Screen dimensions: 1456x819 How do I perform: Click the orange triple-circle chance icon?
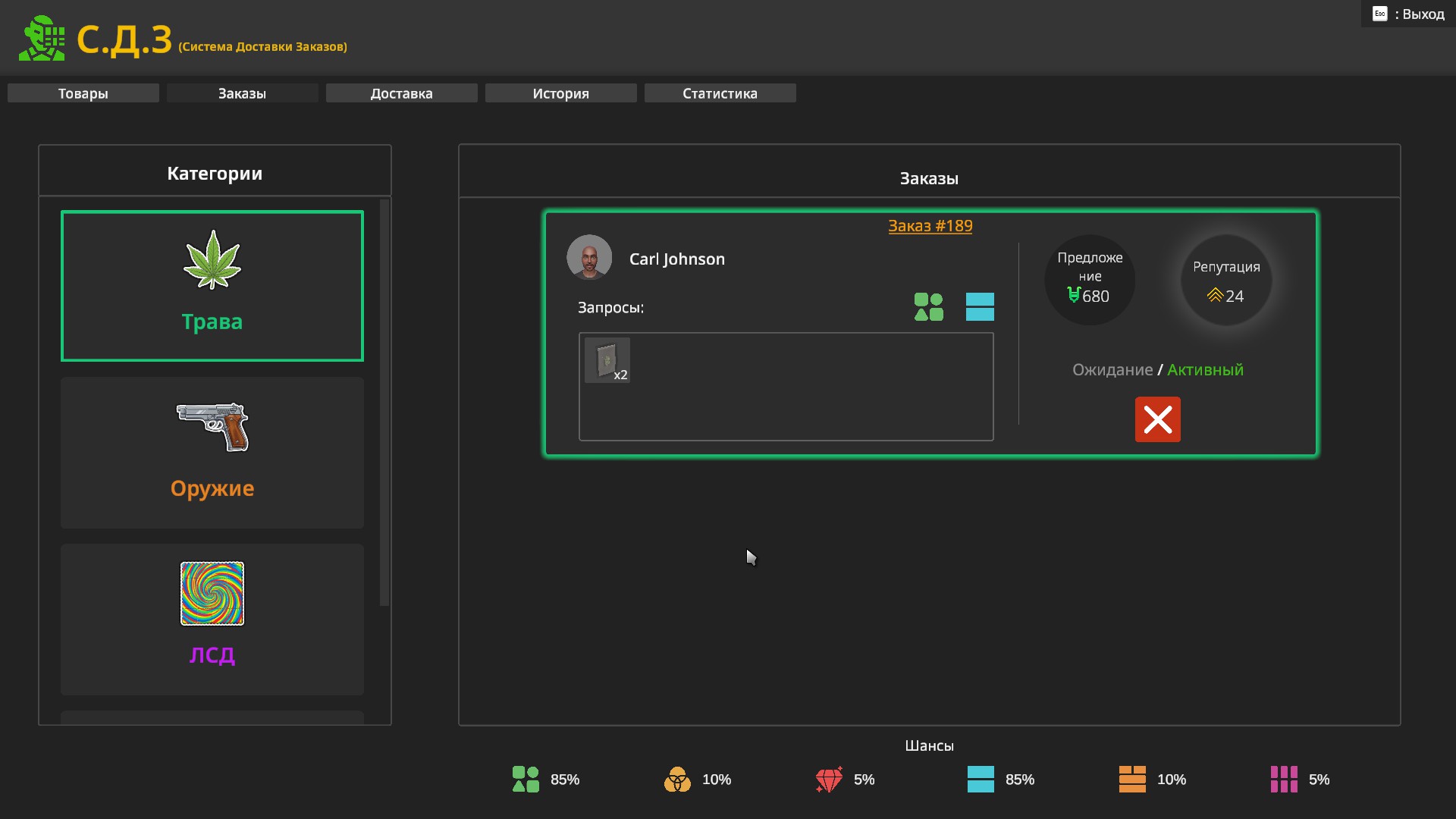677,779
